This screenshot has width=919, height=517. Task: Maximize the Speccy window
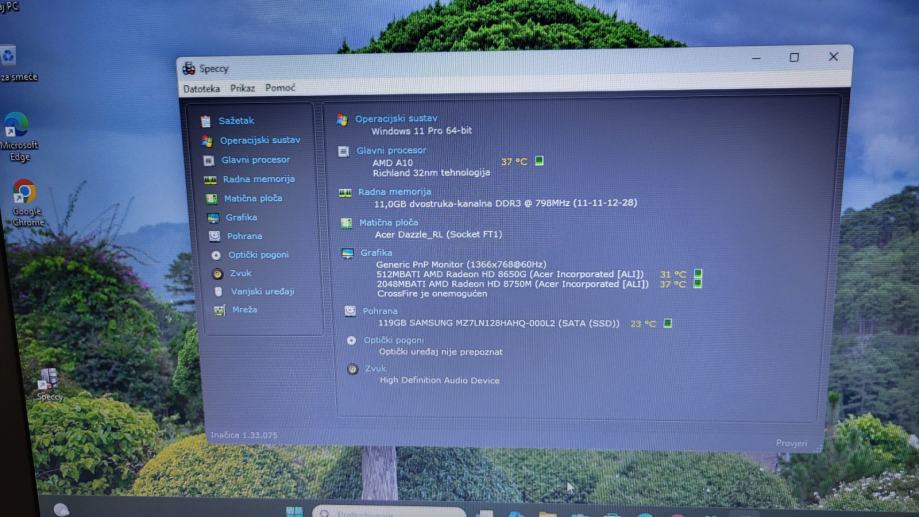click(794, 57)
